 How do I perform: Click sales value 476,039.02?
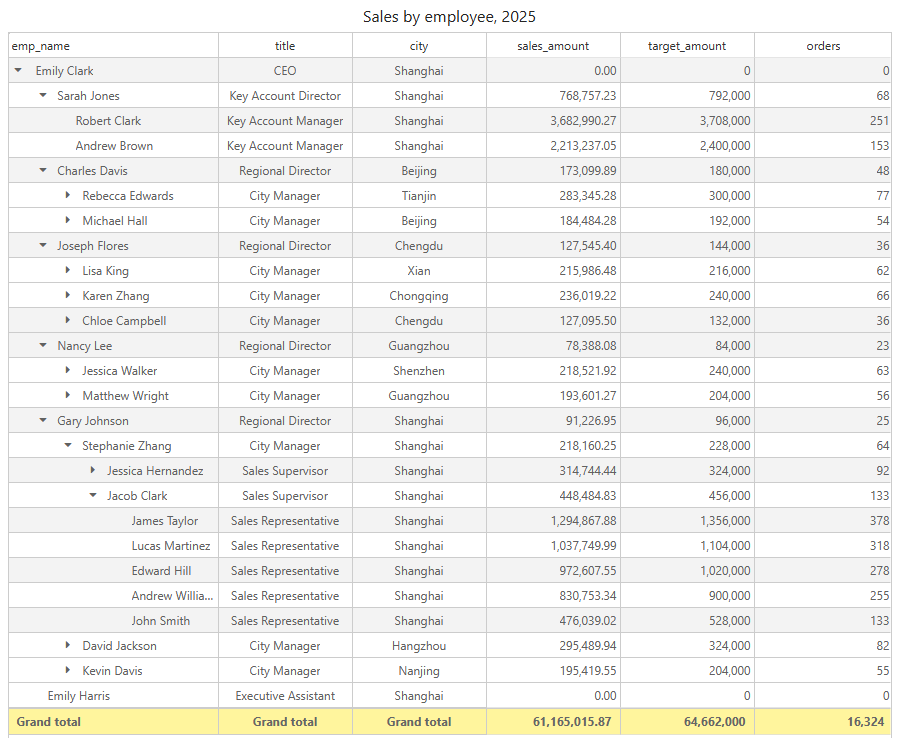point(588,620)
